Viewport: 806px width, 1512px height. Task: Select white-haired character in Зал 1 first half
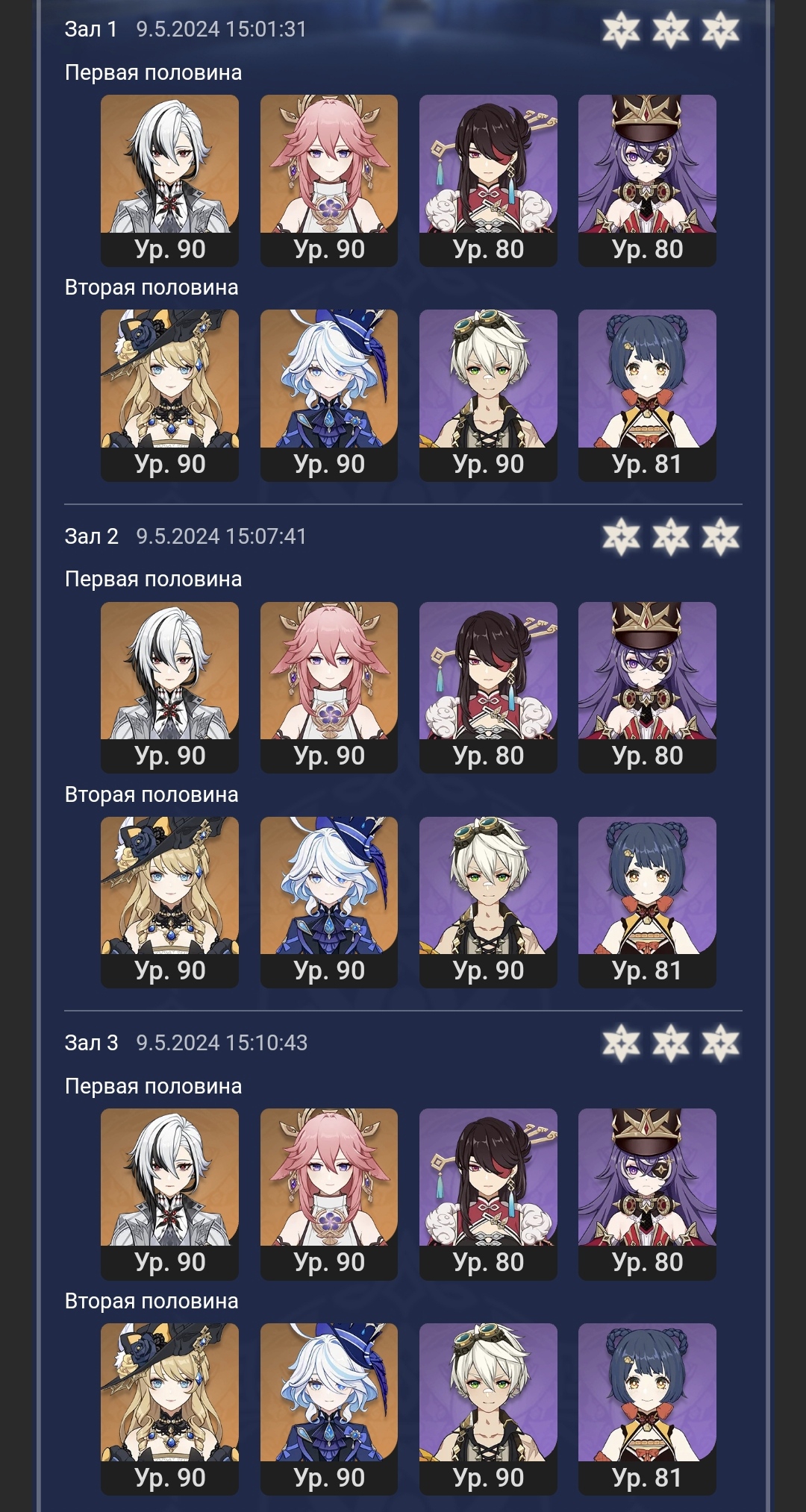pos(169,180)
